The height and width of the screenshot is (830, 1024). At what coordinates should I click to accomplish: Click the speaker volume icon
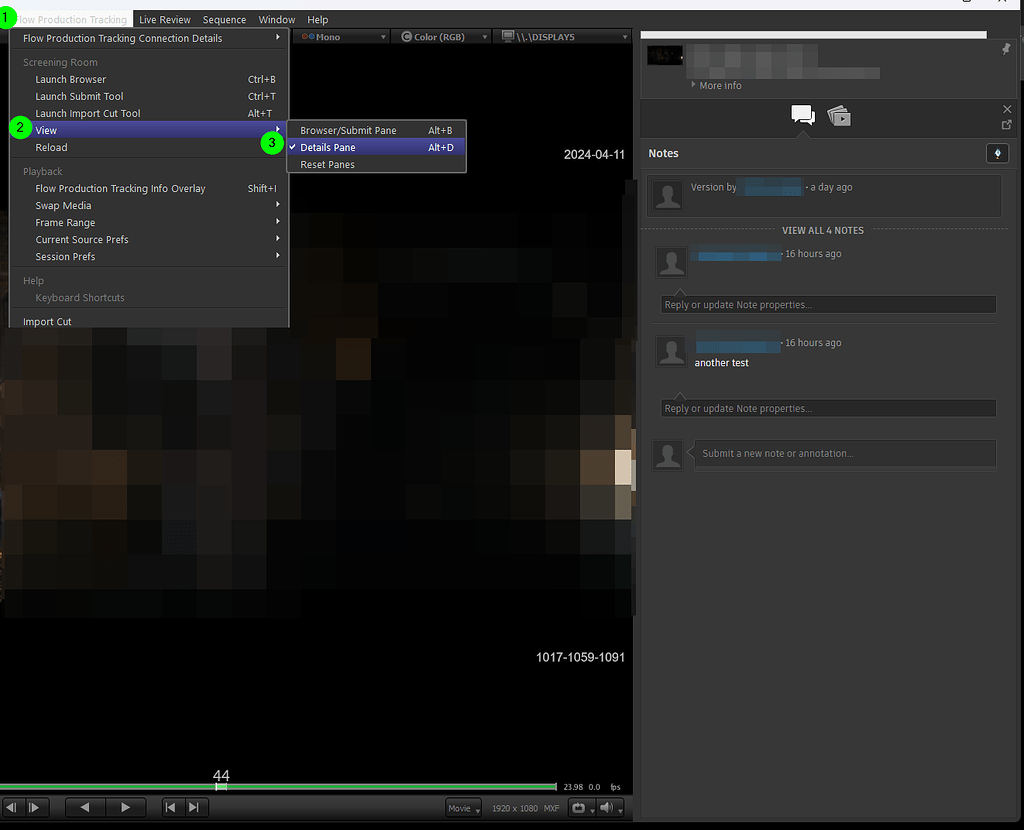tap(607, 807)
